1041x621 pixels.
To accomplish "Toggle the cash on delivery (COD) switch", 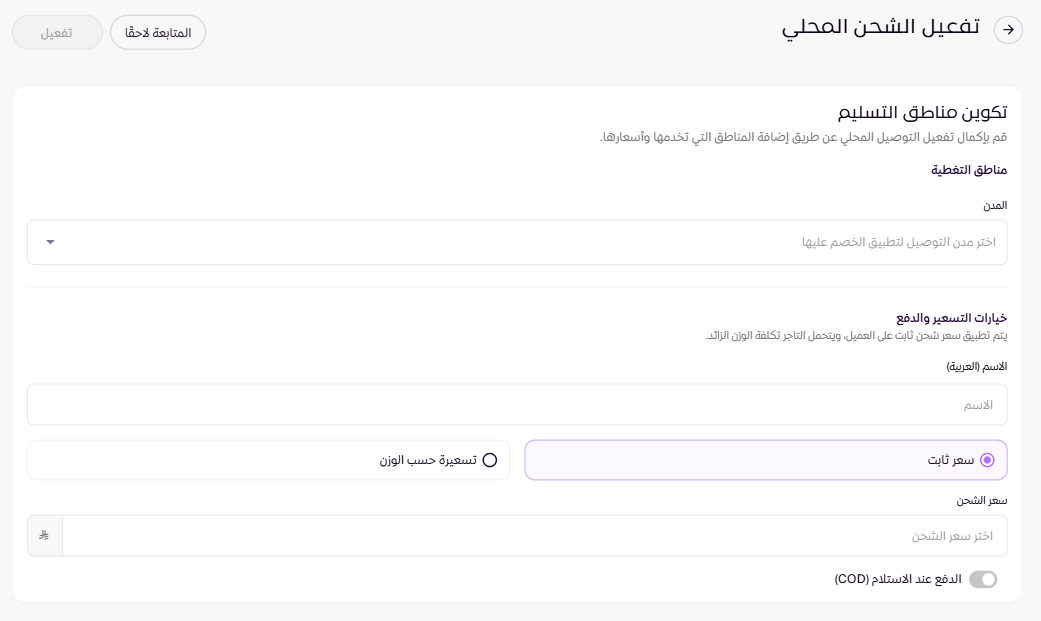I will tap(983, 579).
